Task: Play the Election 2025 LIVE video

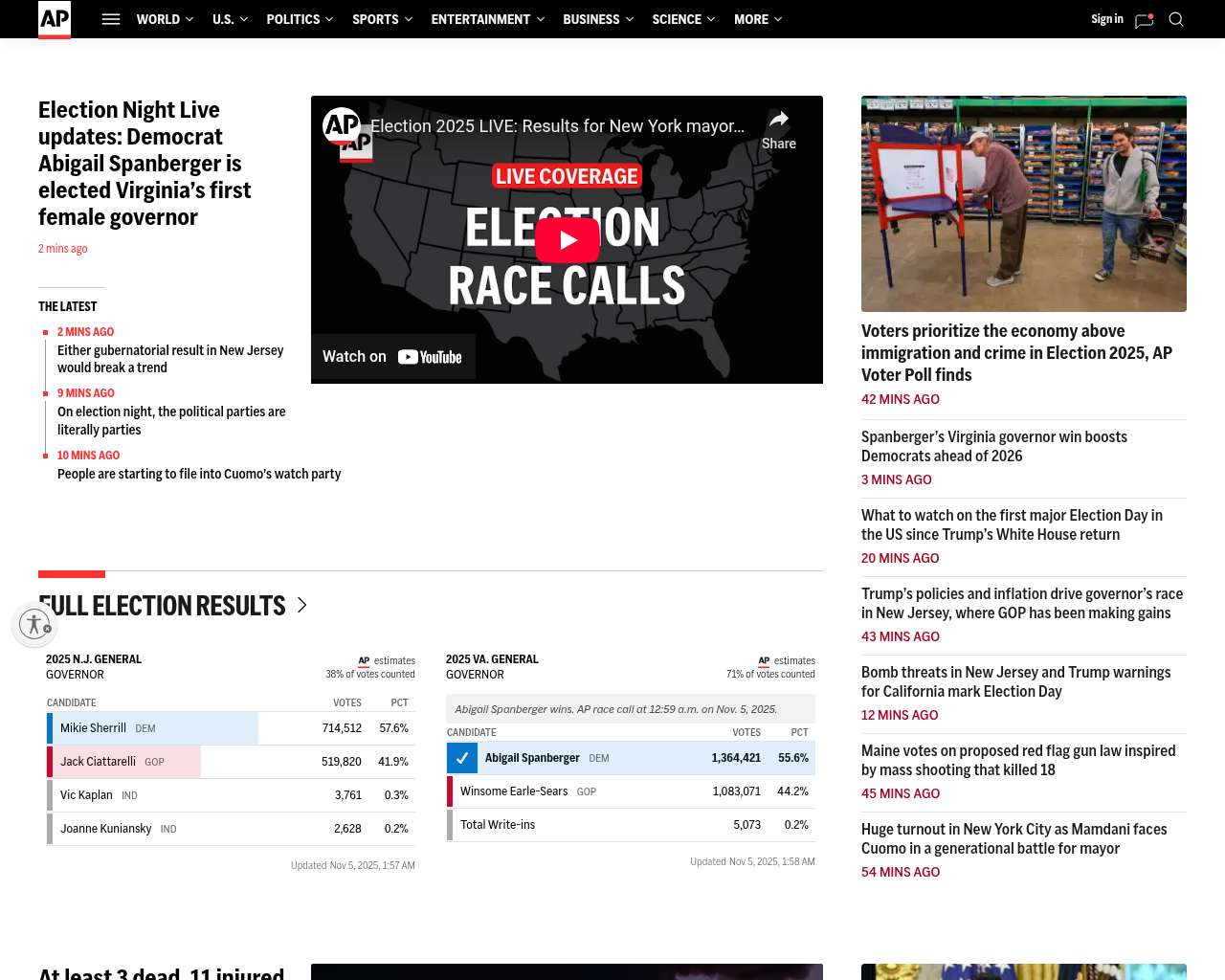Action: tap(568, 240)
